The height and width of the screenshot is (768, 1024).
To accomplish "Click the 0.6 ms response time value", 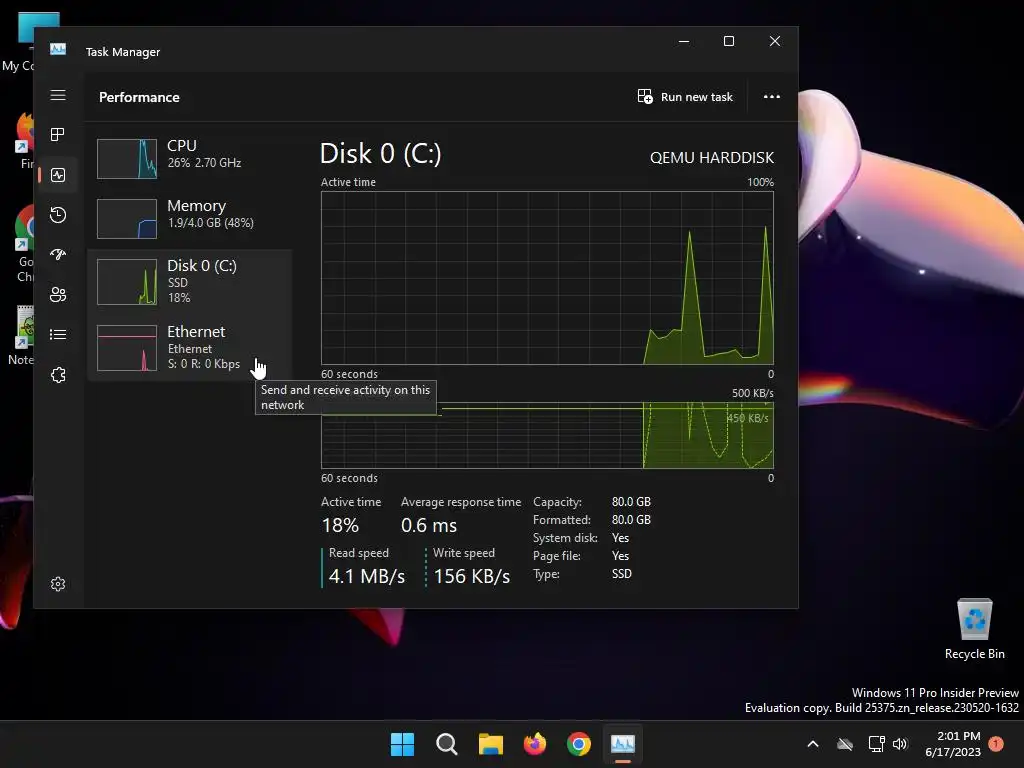I will [429, 525].
